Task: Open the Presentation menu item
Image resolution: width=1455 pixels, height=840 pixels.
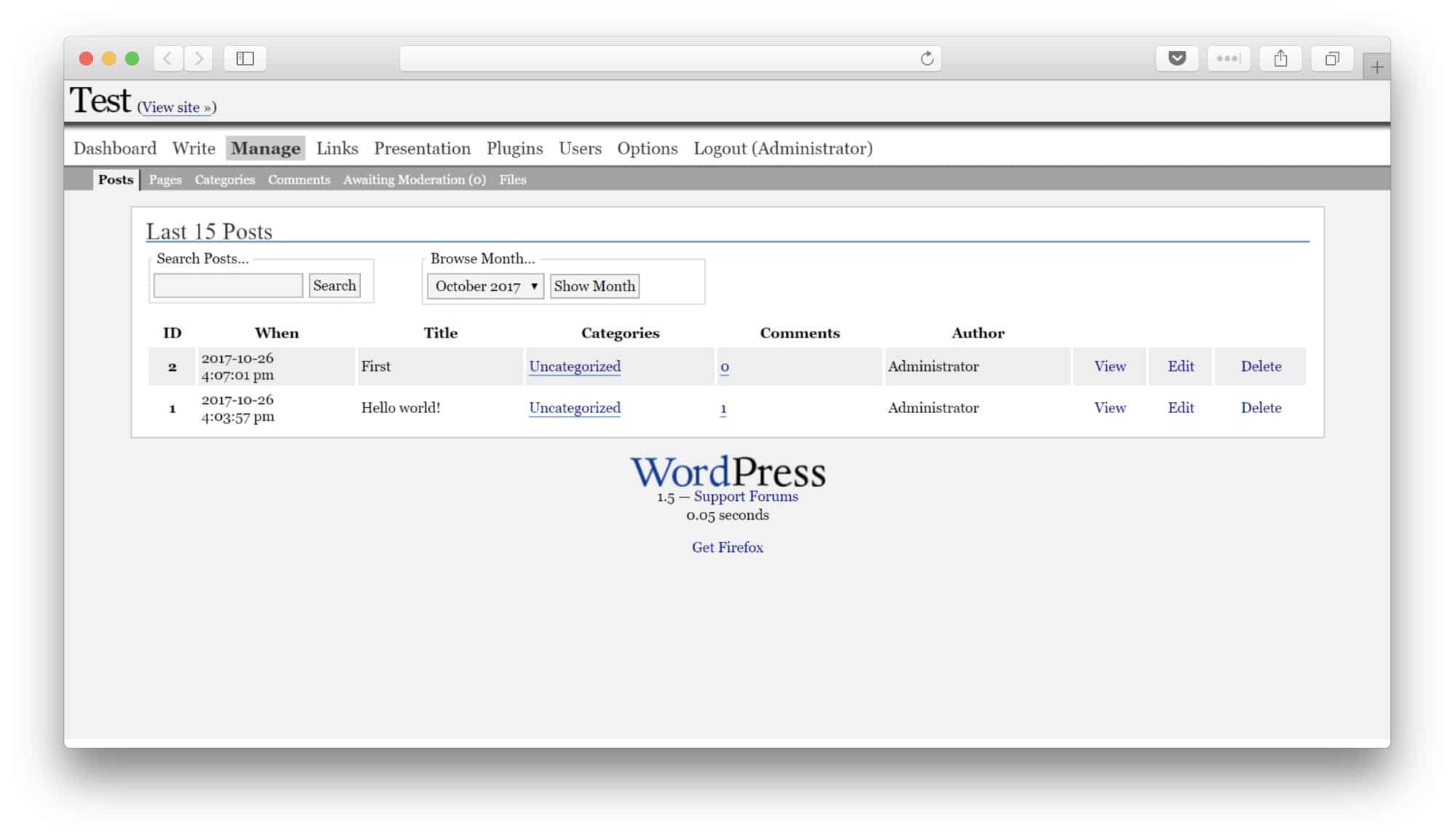Action: tap(422, 148)
